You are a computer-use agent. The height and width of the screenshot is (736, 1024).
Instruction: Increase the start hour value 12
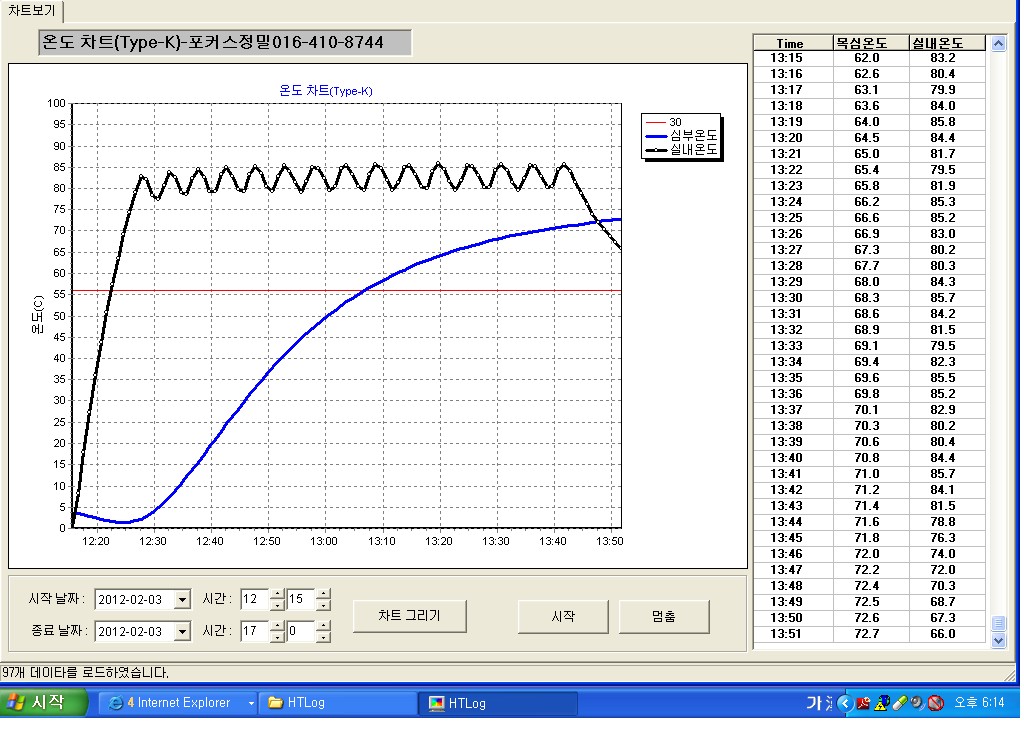(x=278, y=594)
